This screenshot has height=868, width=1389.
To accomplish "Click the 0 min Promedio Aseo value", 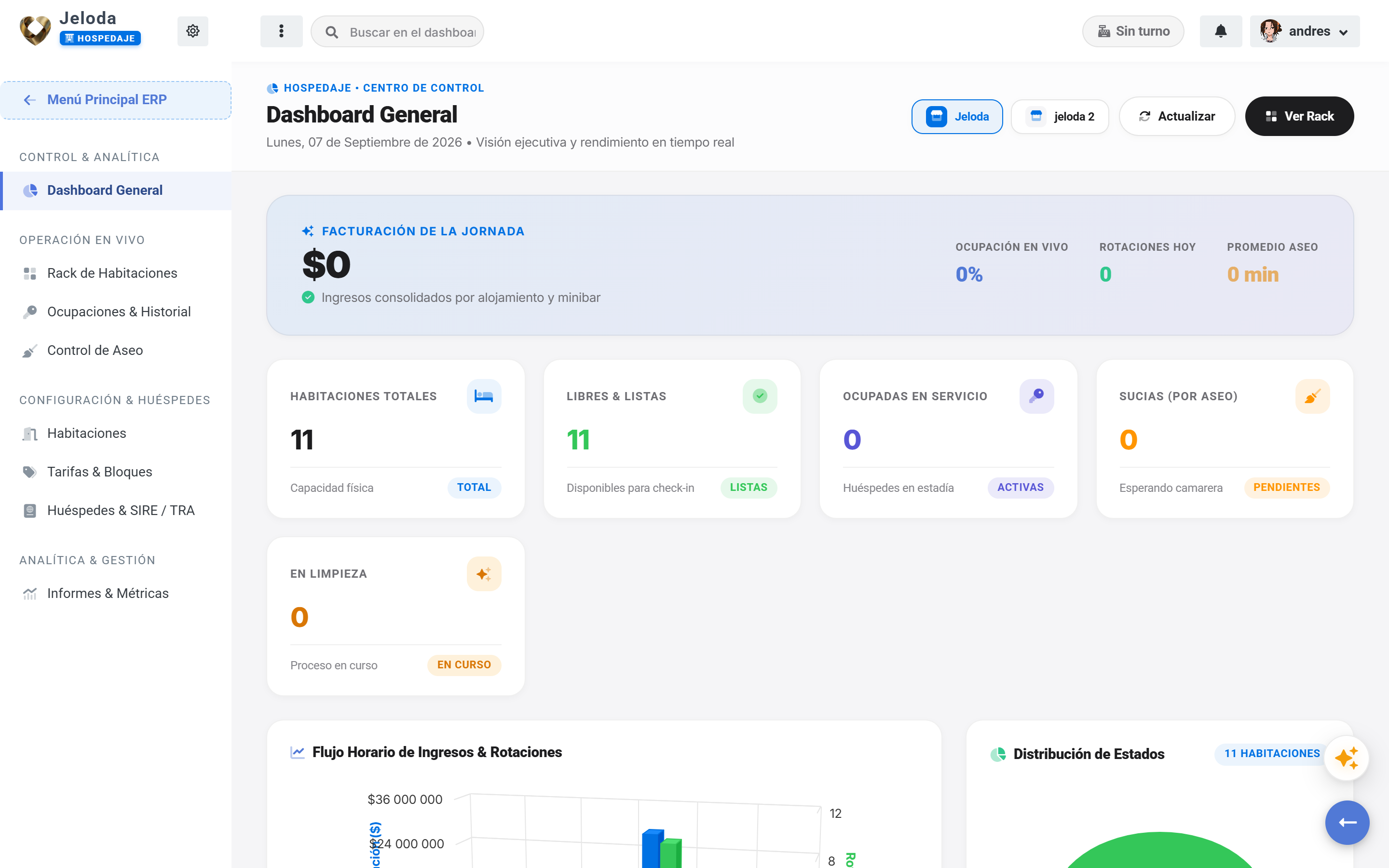I will [x=1253, y=274].
